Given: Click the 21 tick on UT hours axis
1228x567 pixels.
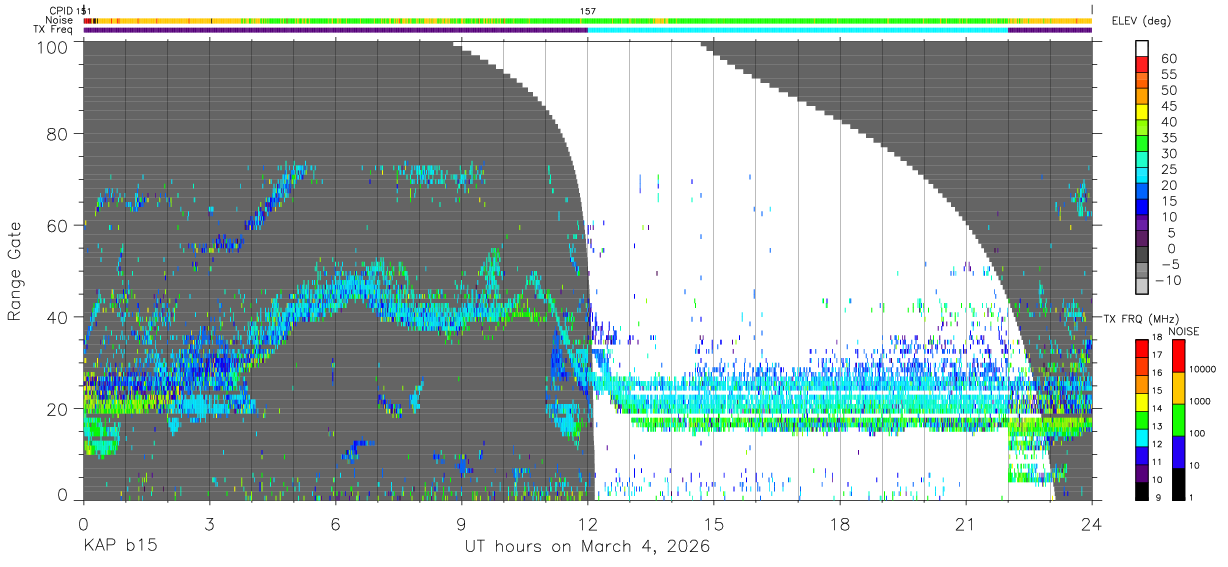Looking at the screenshot, I should (x=966, y=523).
